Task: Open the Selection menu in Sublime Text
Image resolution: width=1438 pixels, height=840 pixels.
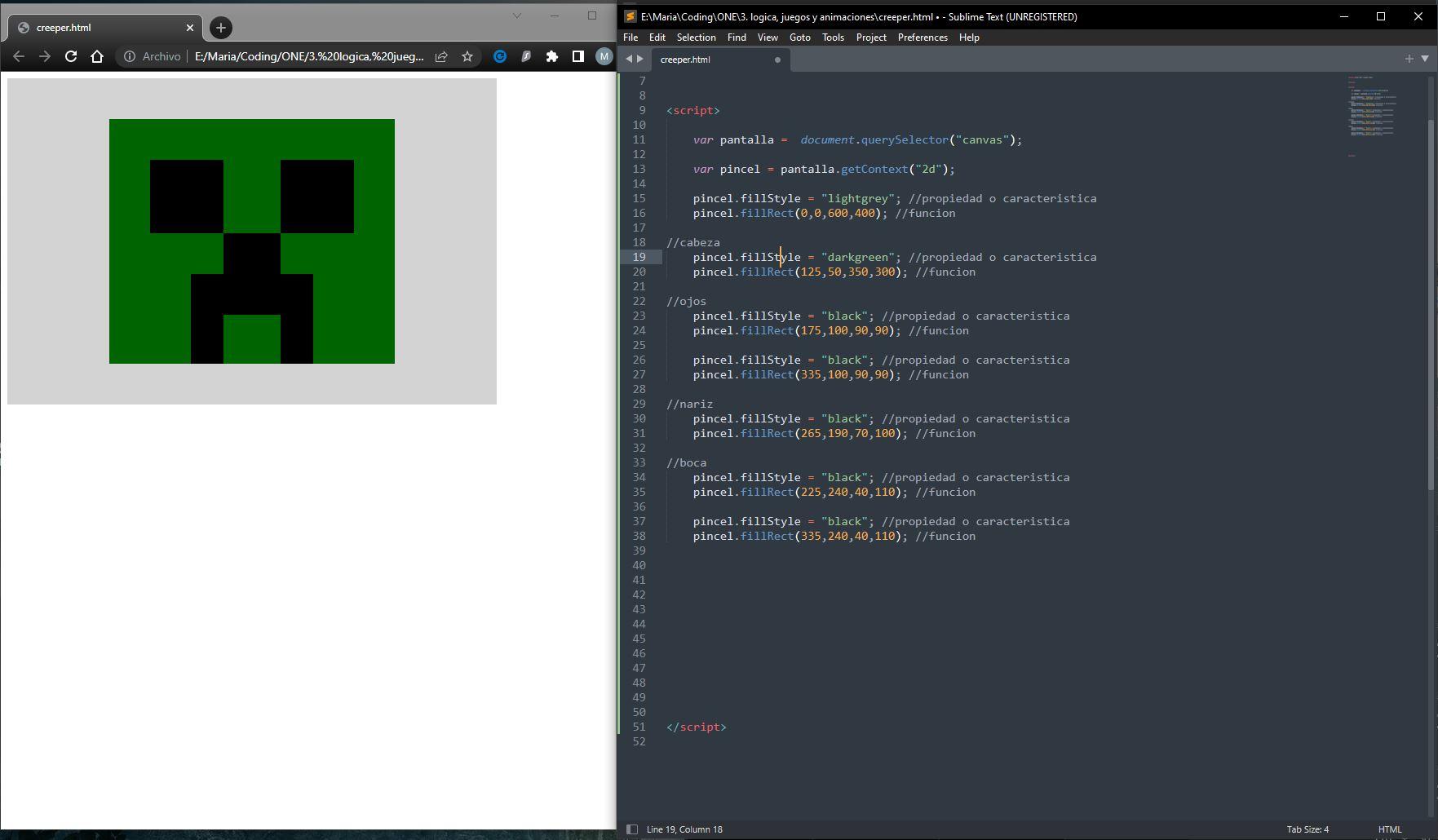Action: [696, 38]
